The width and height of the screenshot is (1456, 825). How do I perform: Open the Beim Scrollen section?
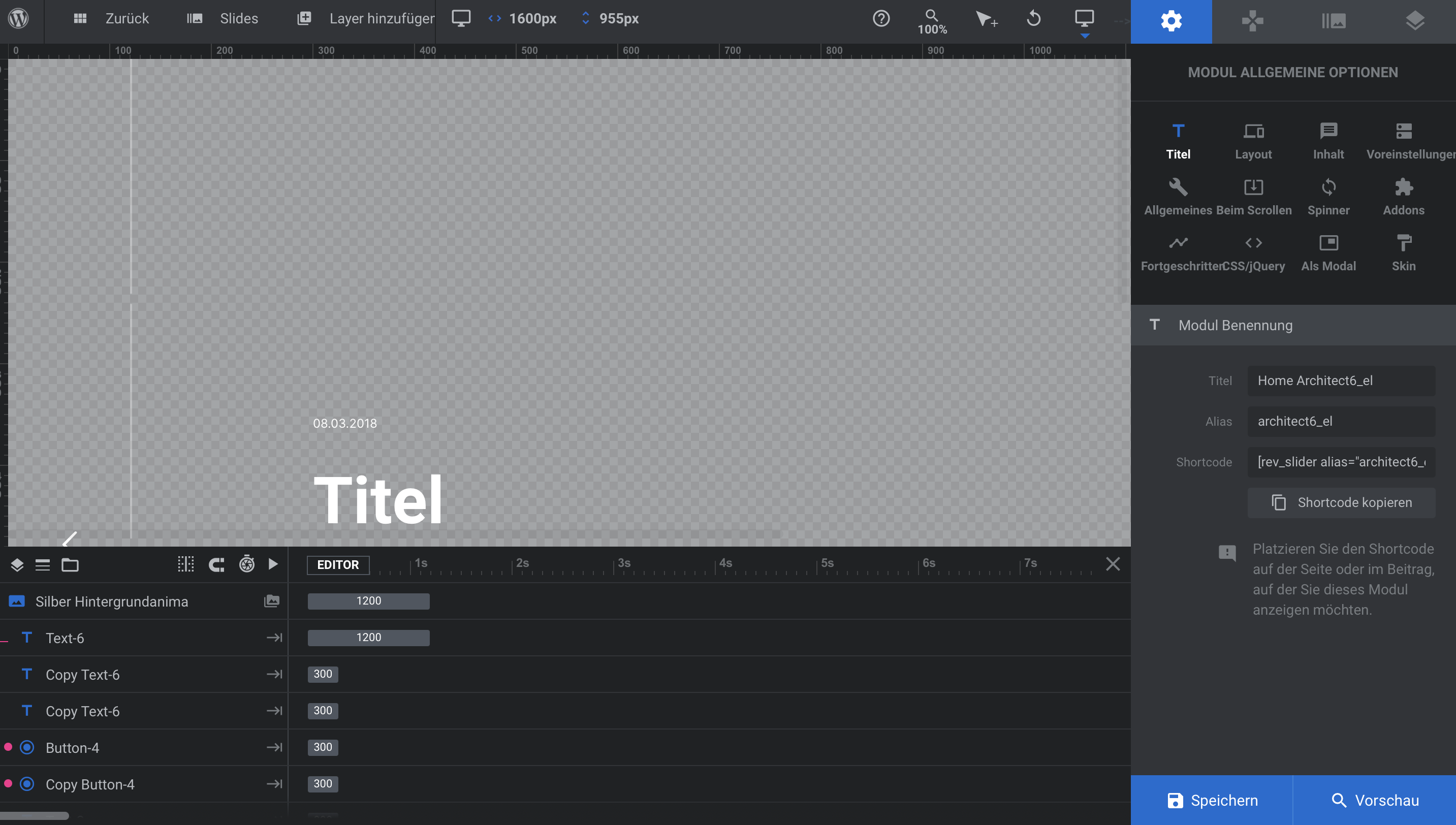pyautogui.click(x=1253, y=197)
